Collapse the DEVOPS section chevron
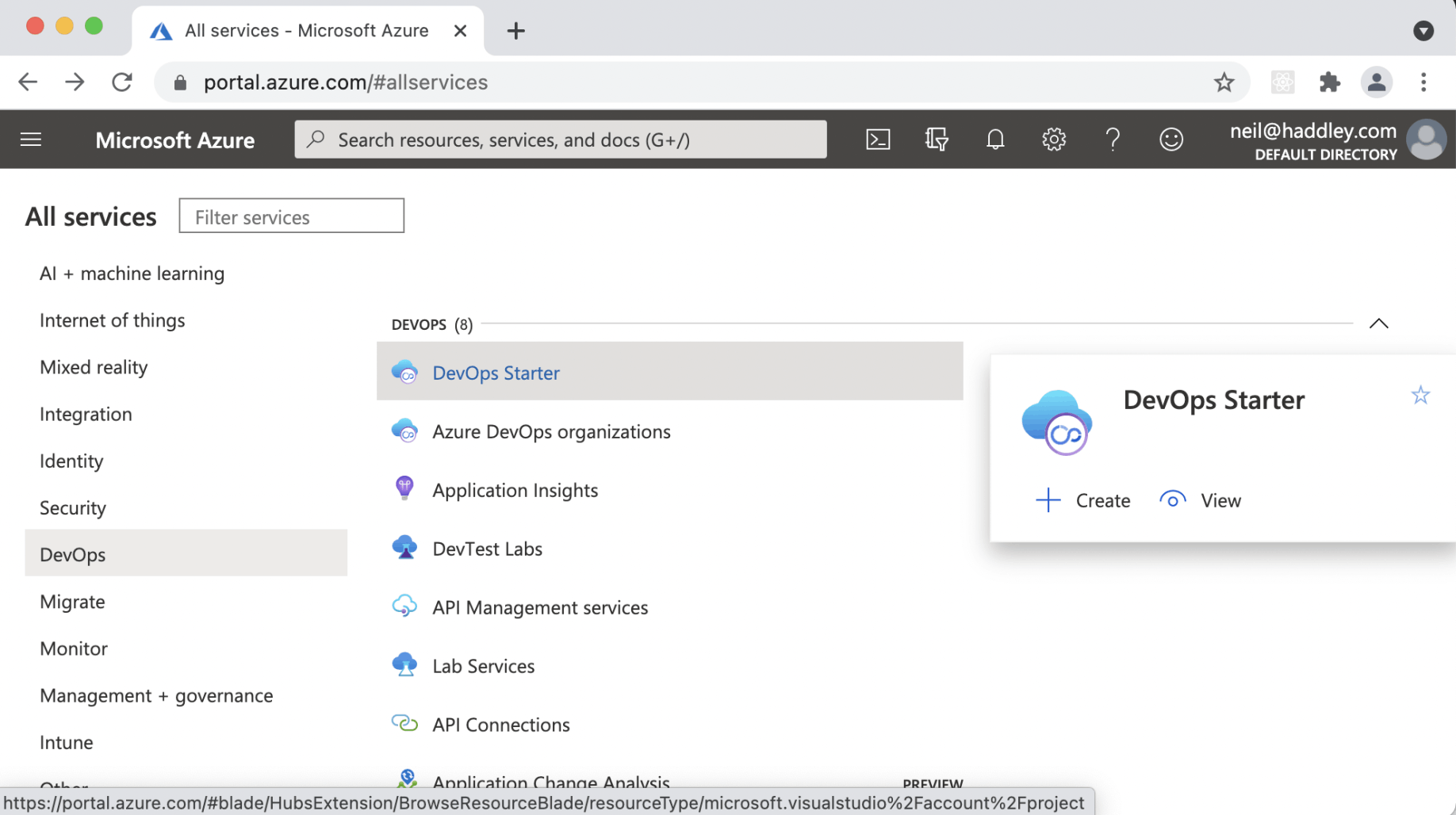Viewport: 1456px width, 815px height. (x=1379, y=323)
